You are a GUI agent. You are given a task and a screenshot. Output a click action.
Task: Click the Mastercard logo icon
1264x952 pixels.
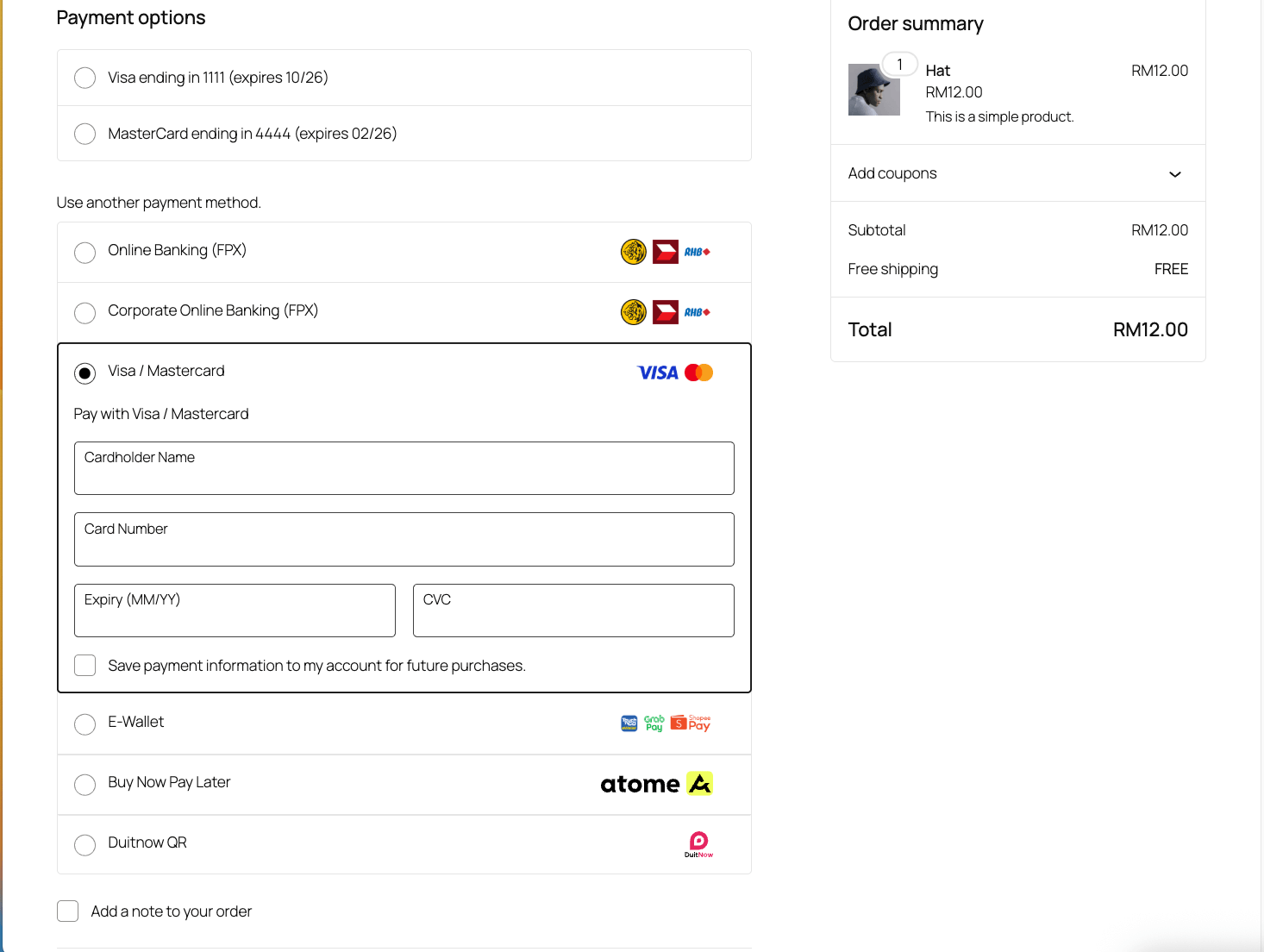click(699, 373)
